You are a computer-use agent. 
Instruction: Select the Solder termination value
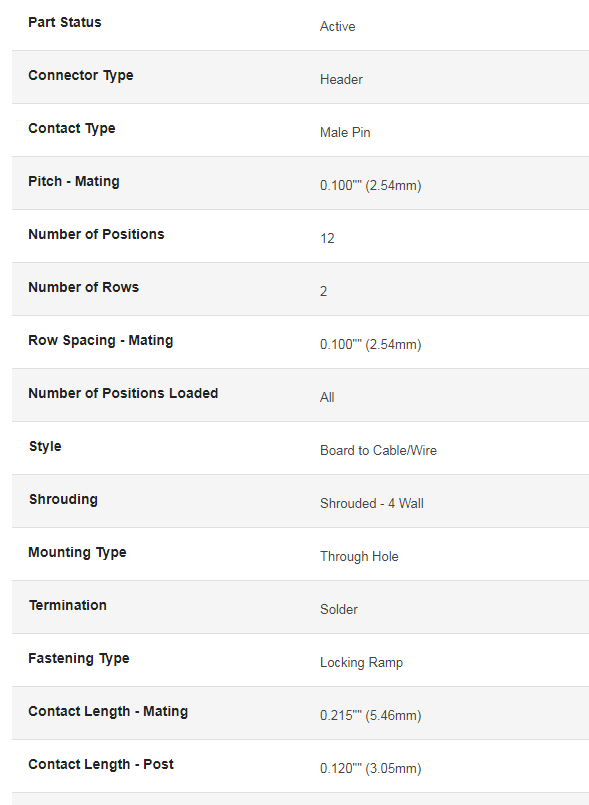tap(339, 609)
